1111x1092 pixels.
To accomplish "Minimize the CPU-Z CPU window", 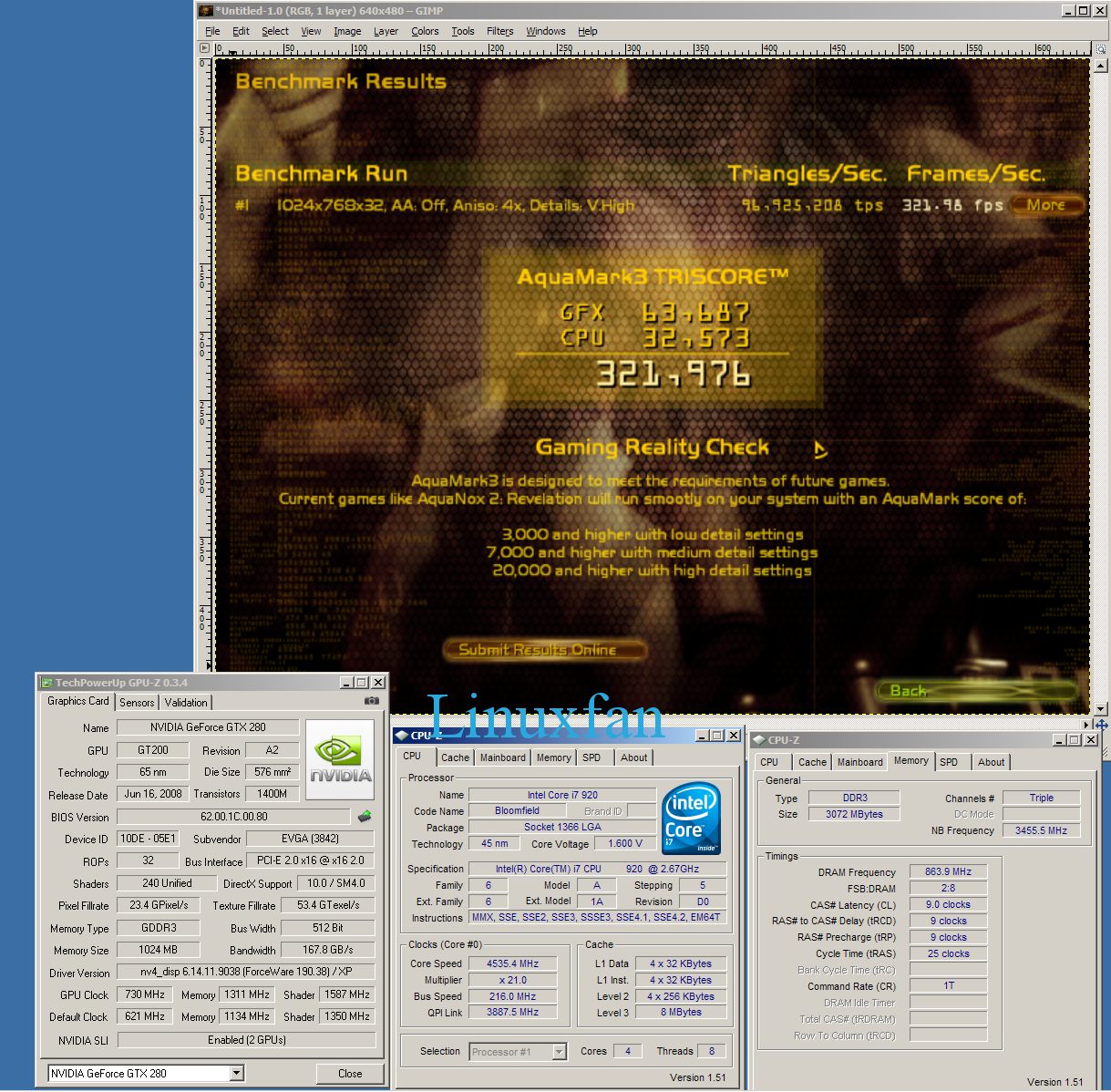I will point(702,736).
